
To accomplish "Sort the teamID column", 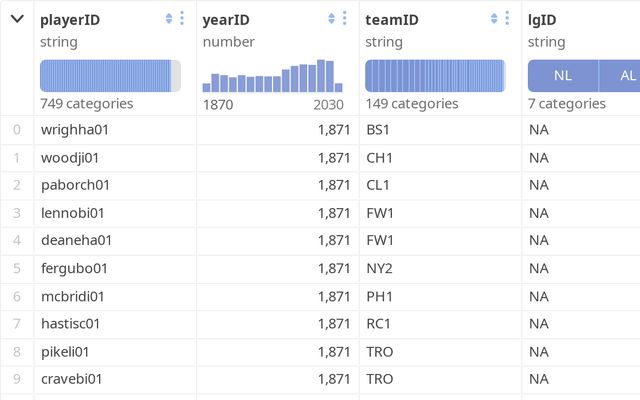I will (x=494, y=19).
